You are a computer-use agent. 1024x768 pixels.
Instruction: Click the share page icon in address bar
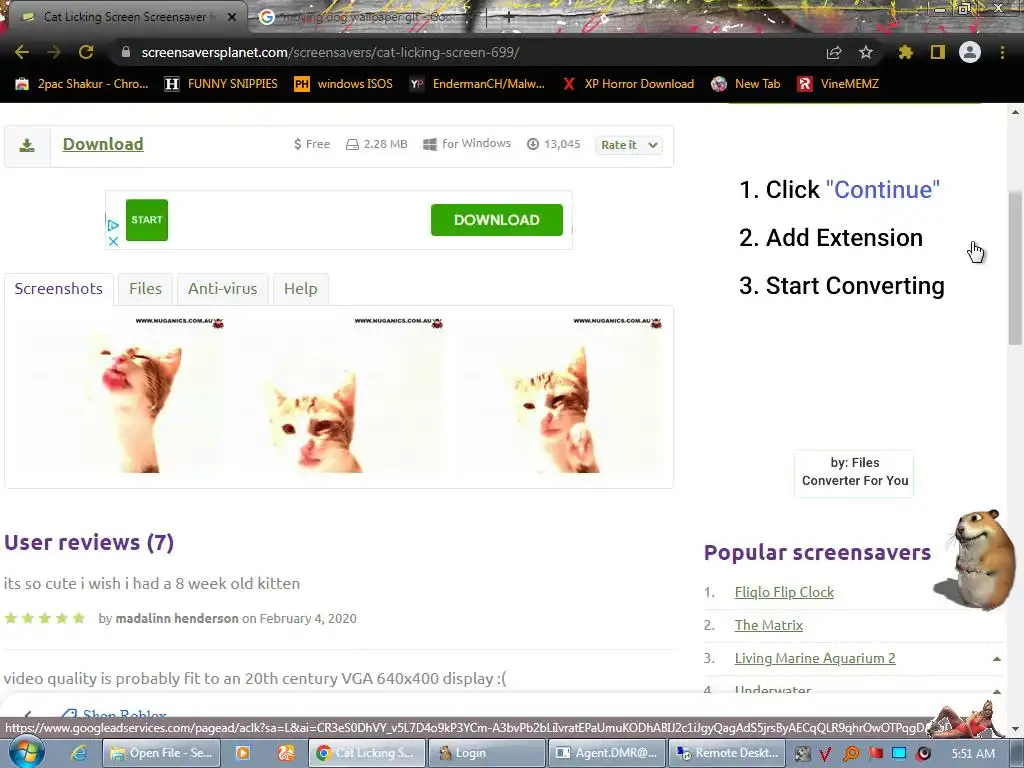click(x=834, y=53)
